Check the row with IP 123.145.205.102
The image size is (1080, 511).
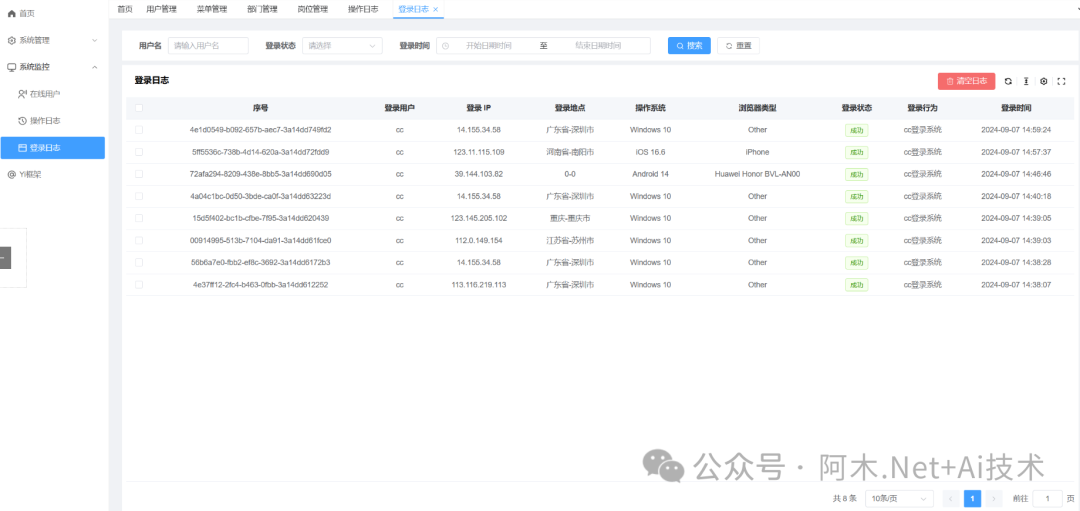(139, 218)
